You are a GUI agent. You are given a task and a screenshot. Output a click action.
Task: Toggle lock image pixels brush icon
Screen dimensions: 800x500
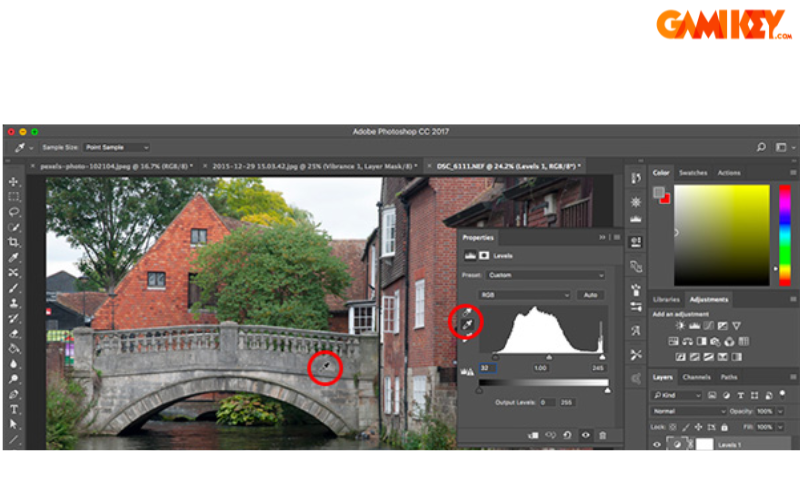686,427
